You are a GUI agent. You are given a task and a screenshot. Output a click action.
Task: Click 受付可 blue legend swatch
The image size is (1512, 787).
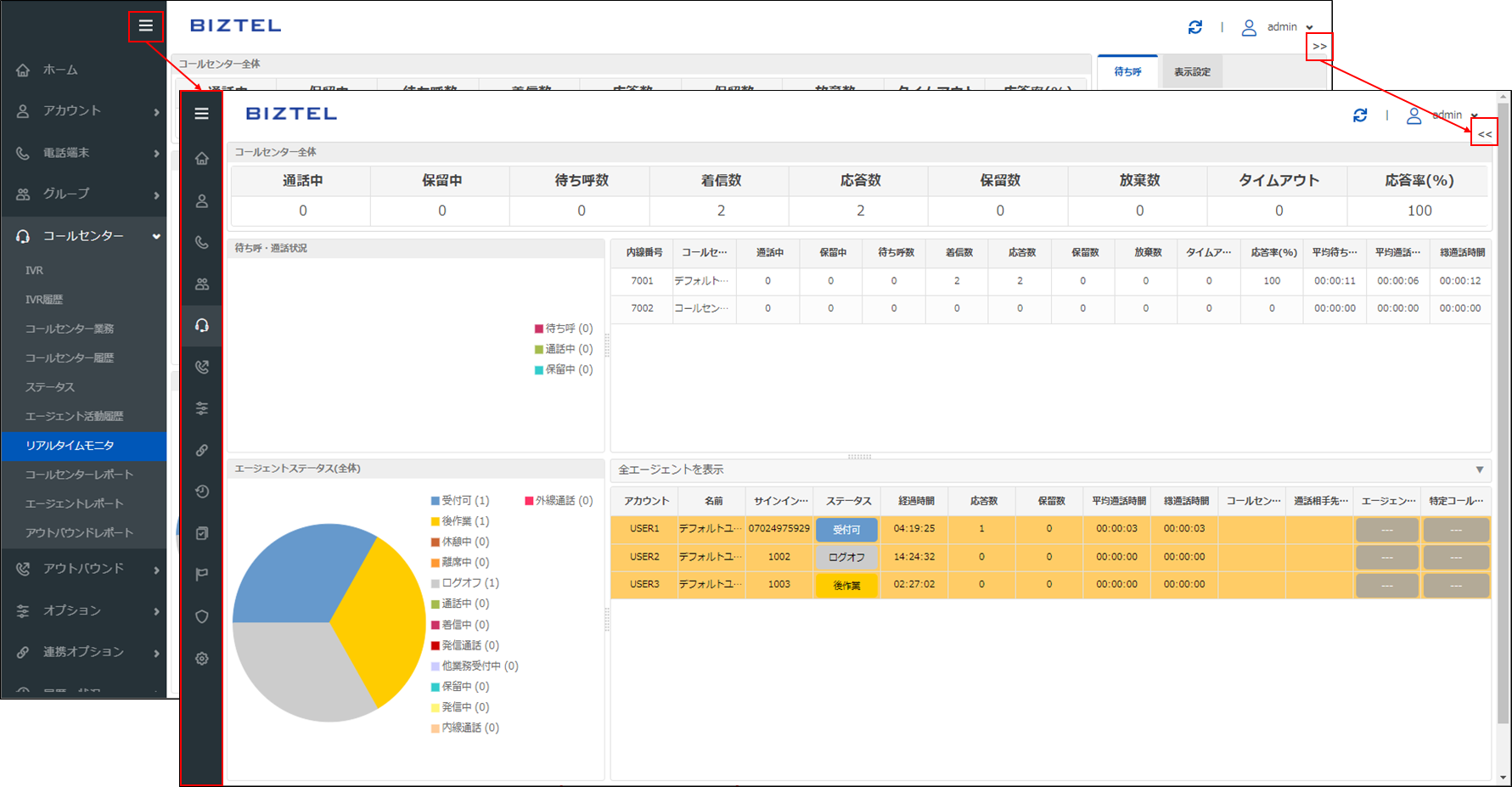coord(436,501)
